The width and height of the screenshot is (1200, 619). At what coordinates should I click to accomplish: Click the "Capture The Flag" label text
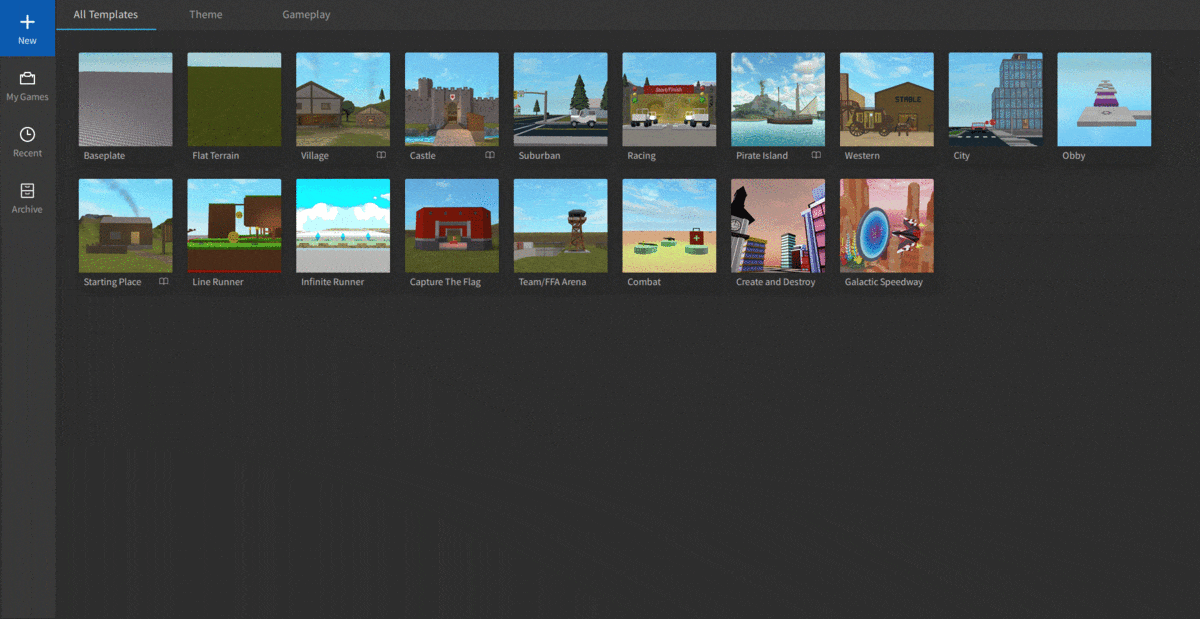tap(445, 282)
